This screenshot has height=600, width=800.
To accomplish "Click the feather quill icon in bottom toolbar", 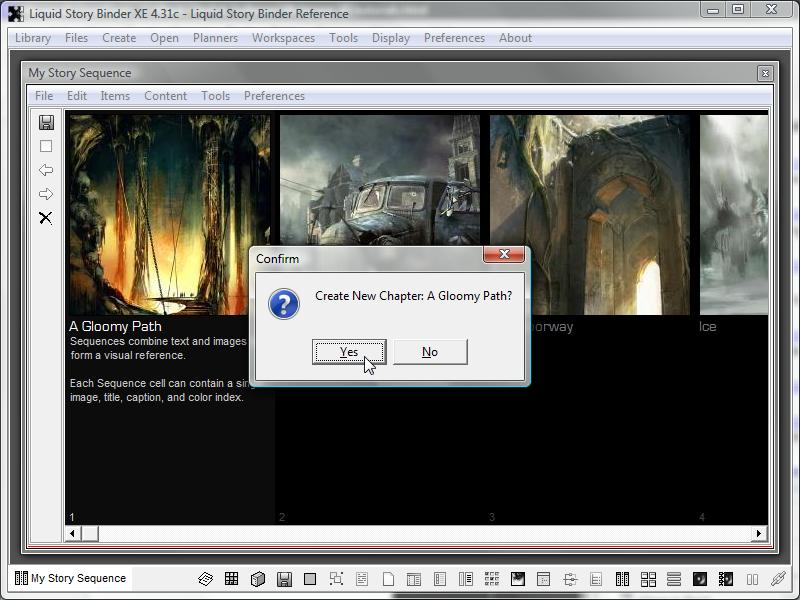I will [x=778, y=579].
